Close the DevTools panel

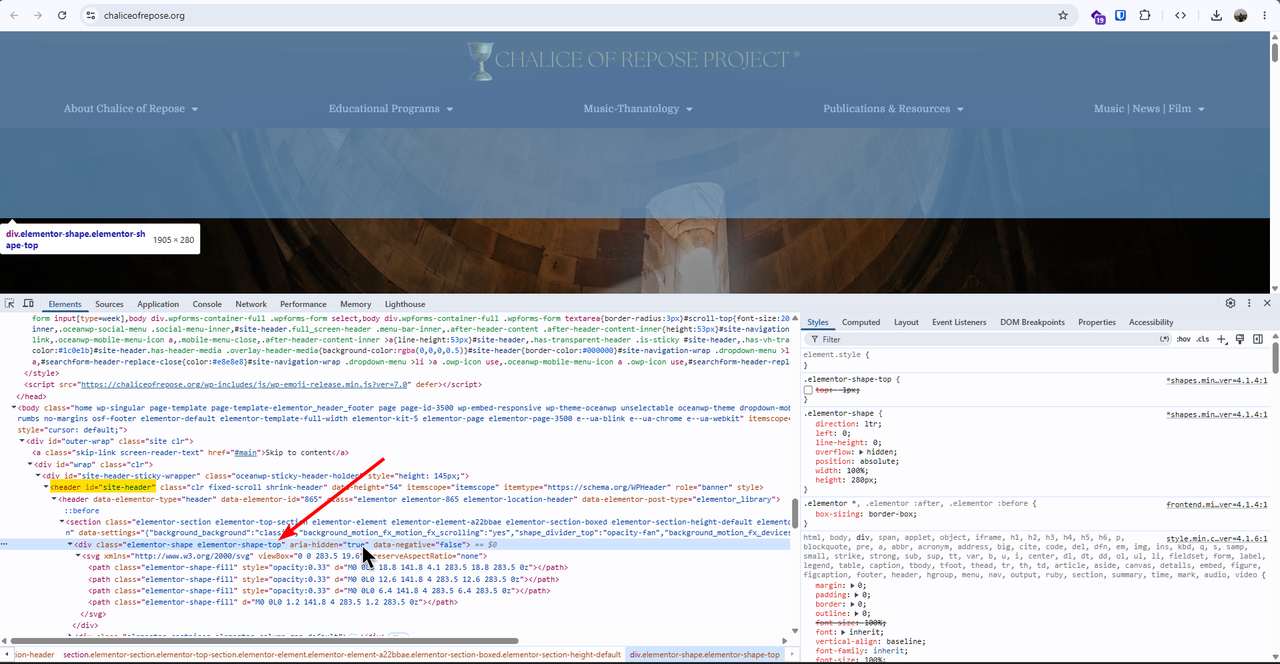click(1267, 303)
